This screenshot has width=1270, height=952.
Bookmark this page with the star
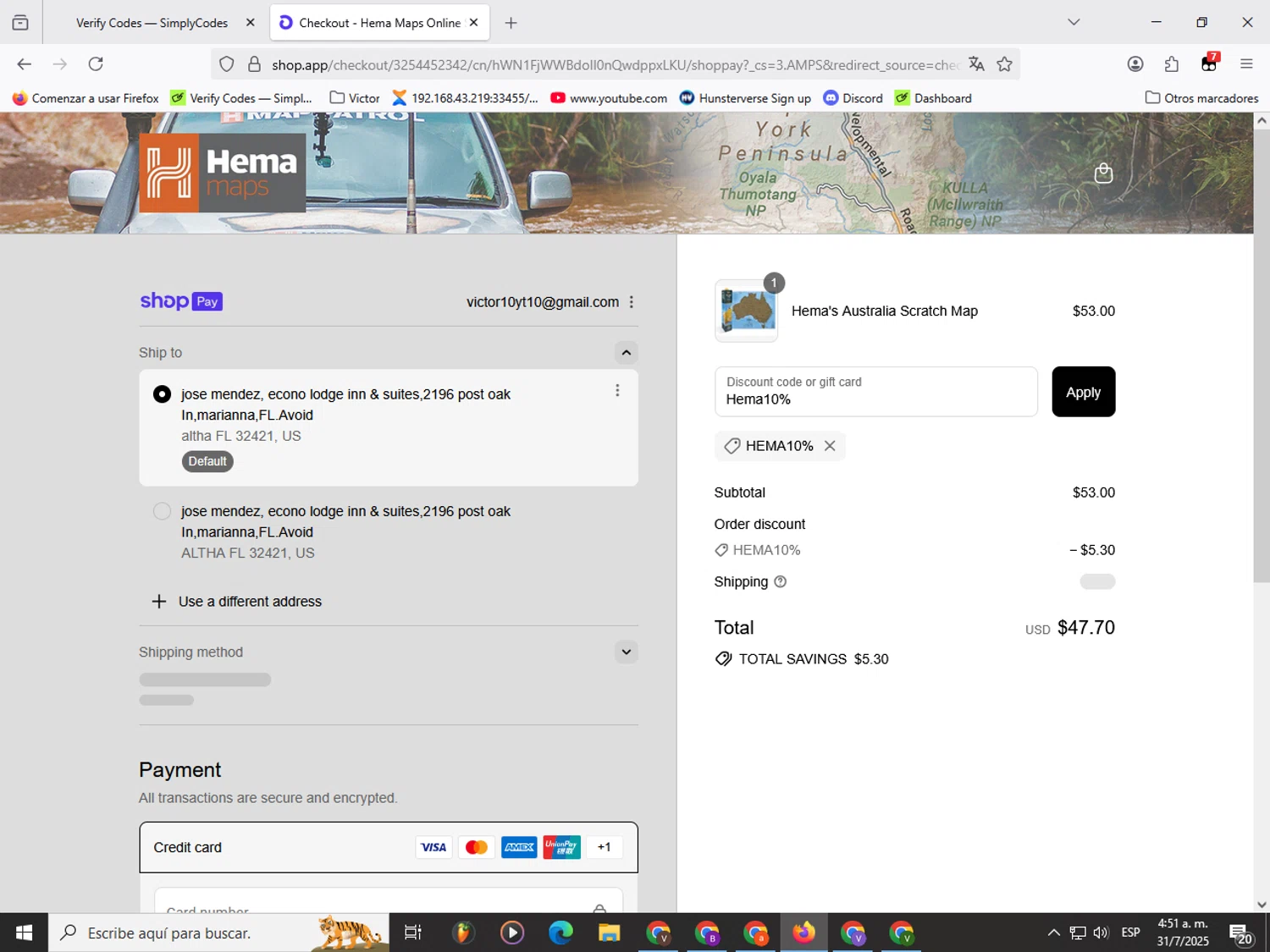tap(1004, 64)
